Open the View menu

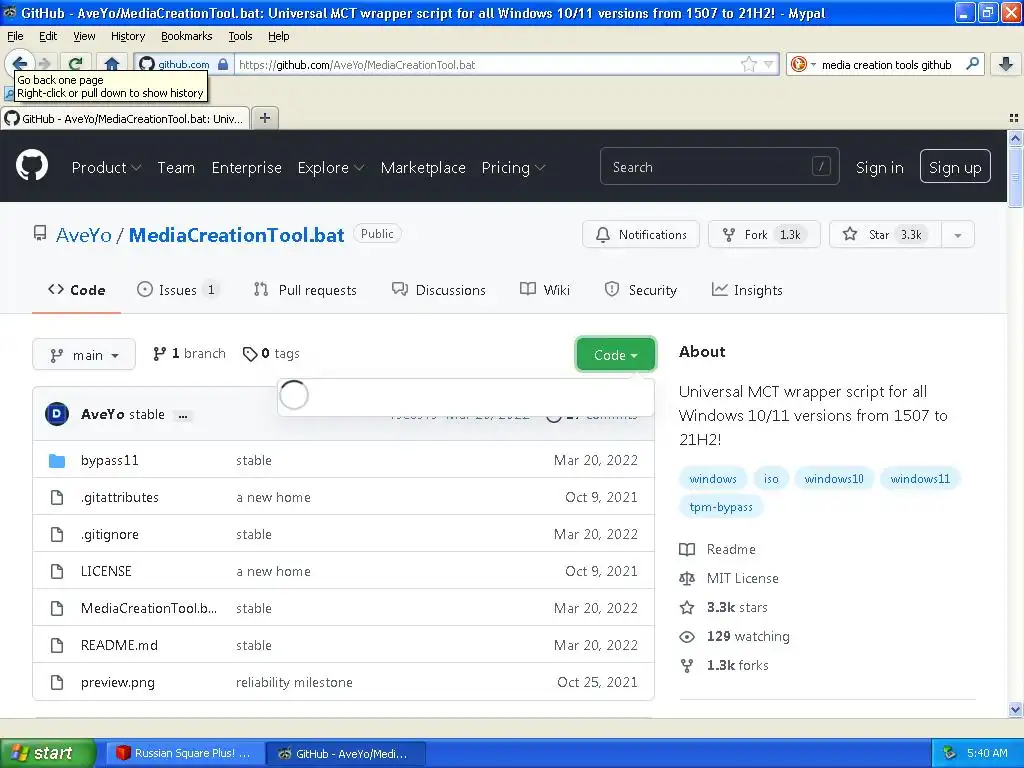pyautogui.click(x=84, y=36)
